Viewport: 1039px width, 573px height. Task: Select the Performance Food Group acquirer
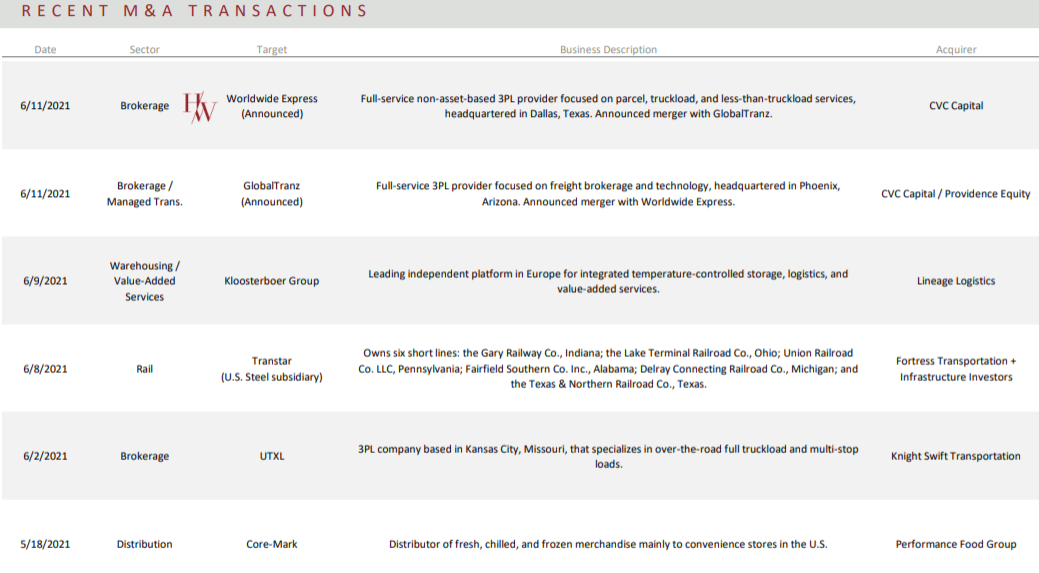pyautogui.click(x=956, y=544)
